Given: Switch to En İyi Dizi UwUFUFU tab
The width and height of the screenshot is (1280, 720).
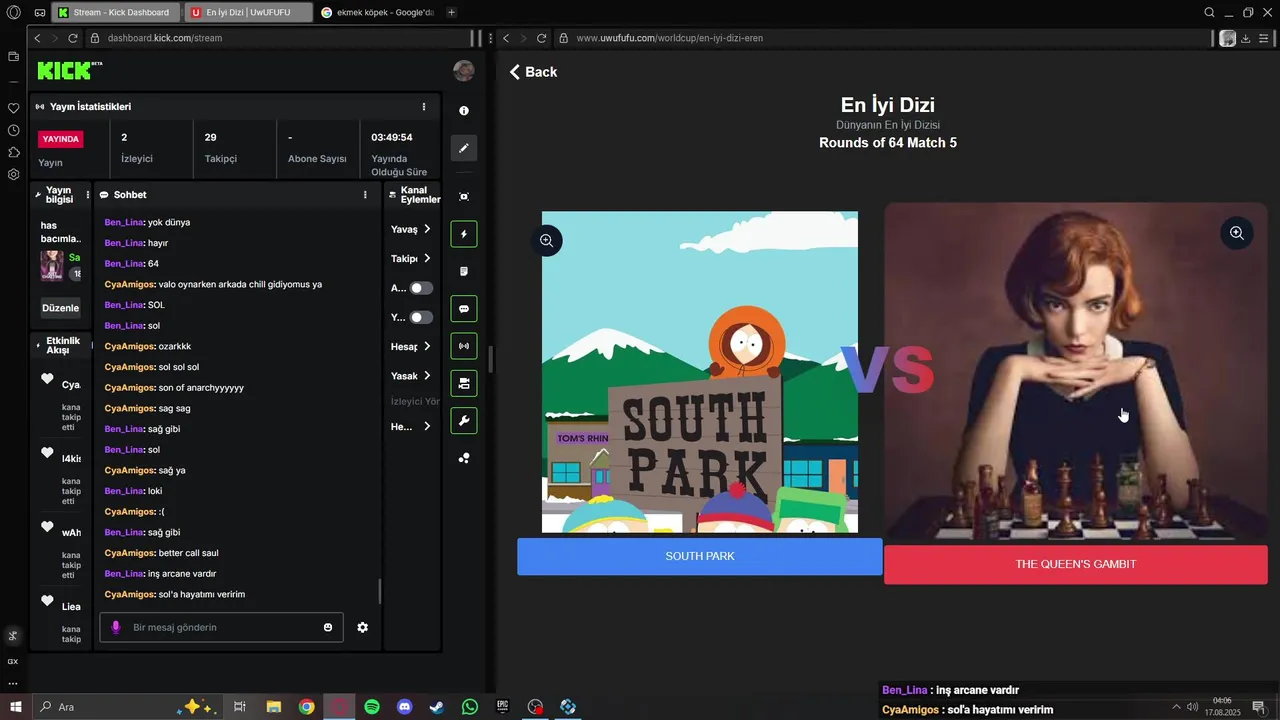Looking at the screenshot, I should 247,12.
